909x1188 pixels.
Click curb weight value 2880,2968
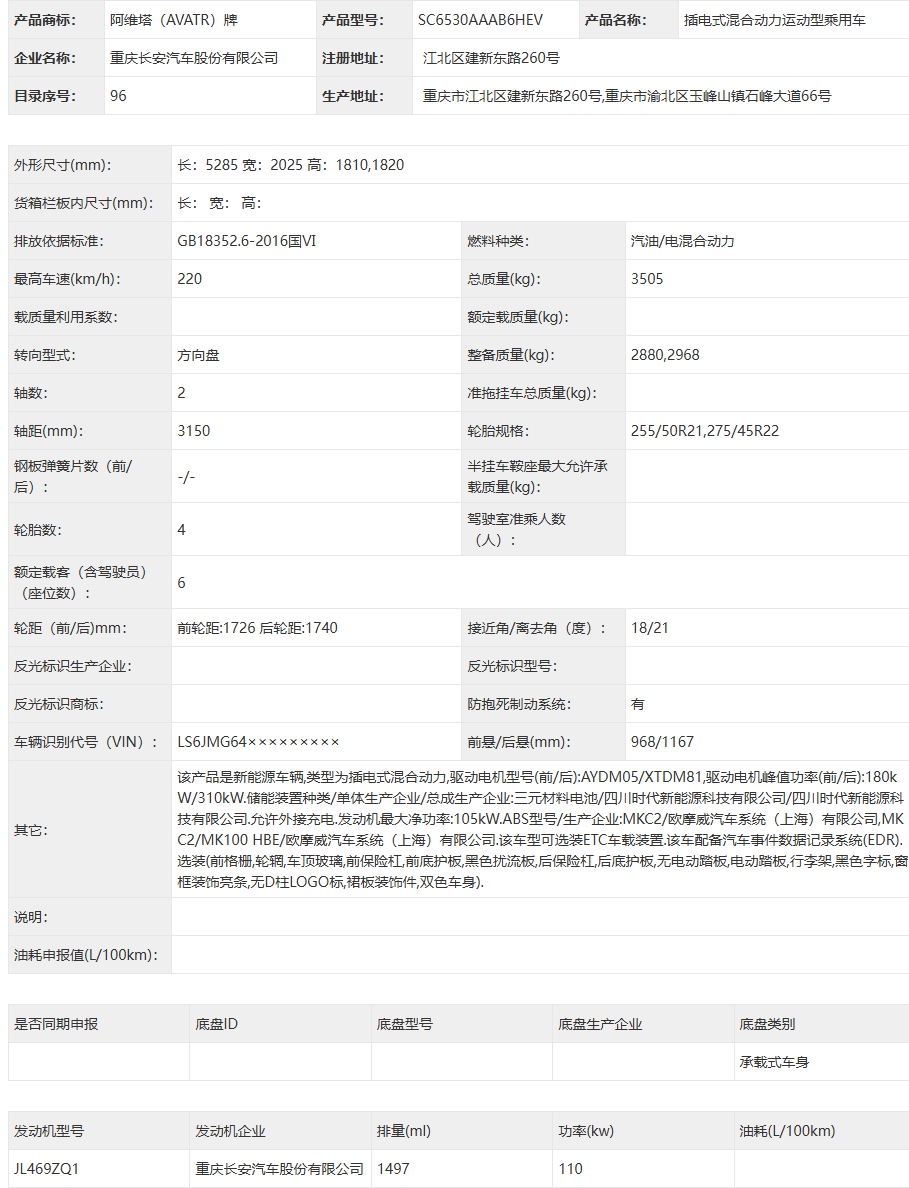click(665, 355)
